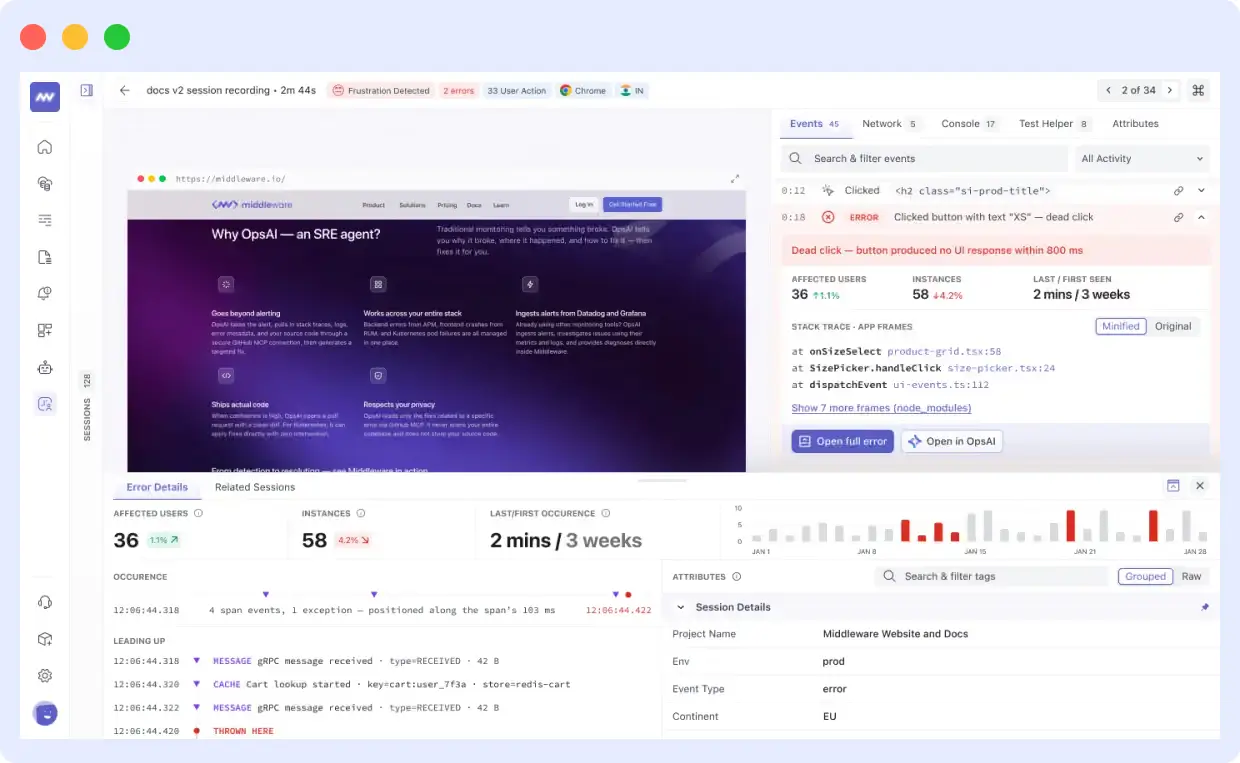Image resolution: width=1240 pixels, height=763 pixels.
Task: Switch attributes view to Grouped
Action: click(x=1146, y=576)
